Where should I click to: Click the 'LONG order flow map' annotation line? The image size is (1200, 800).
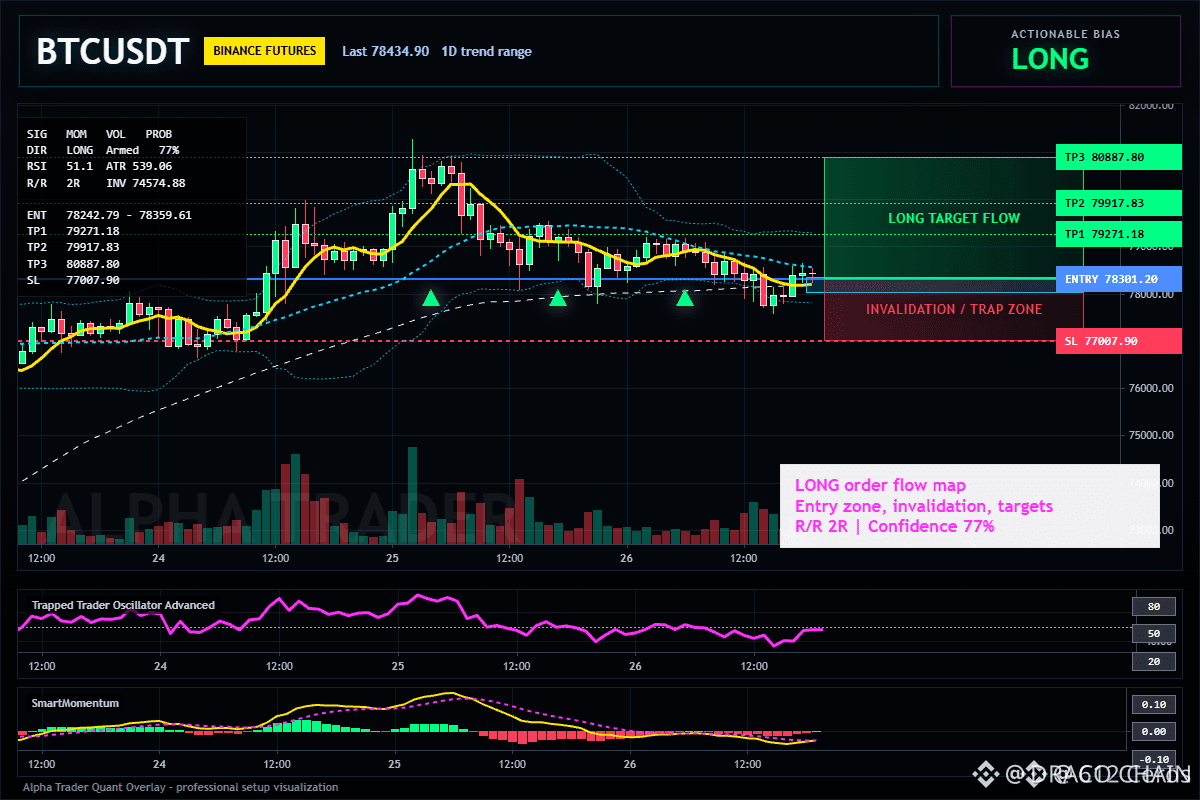(880, 486)
